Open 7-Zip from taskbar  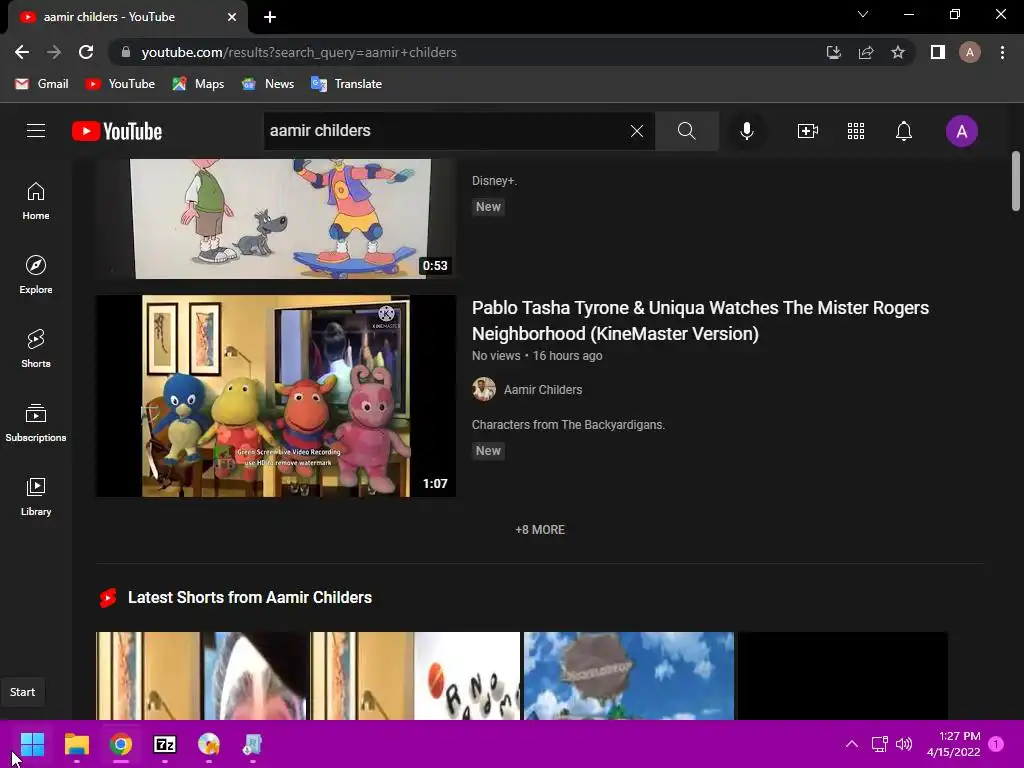point(165,744)
